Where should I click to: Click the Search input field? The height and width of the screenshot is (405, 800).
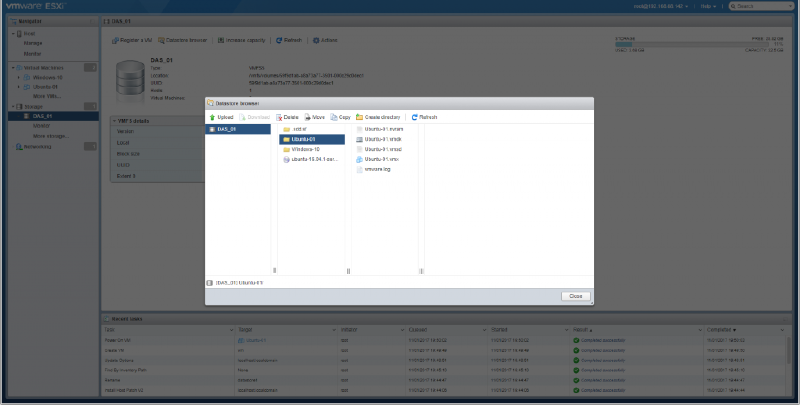[x=763, y=6]
